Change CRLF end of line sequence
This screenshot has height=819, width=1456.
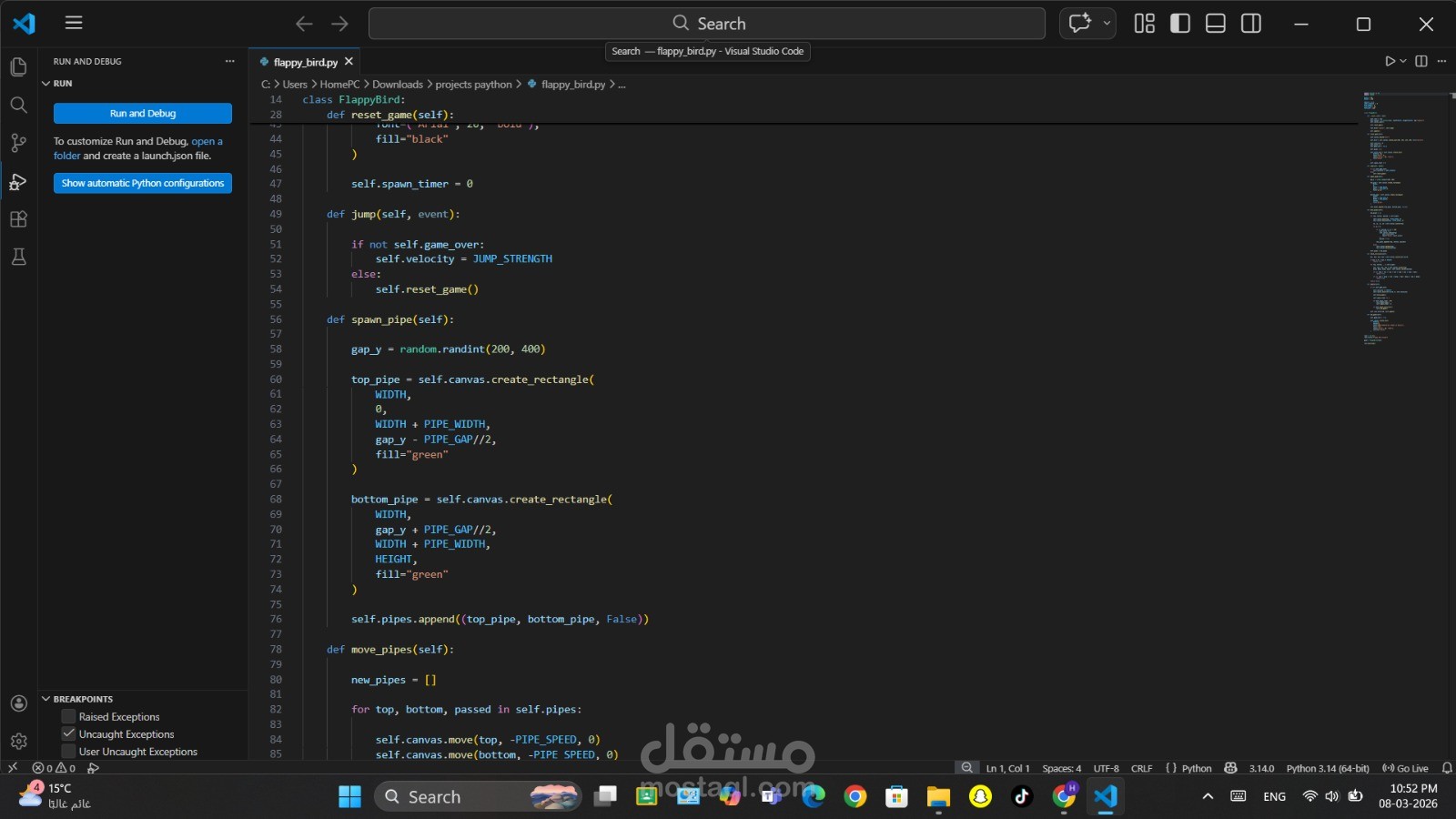pos(1141,768)
